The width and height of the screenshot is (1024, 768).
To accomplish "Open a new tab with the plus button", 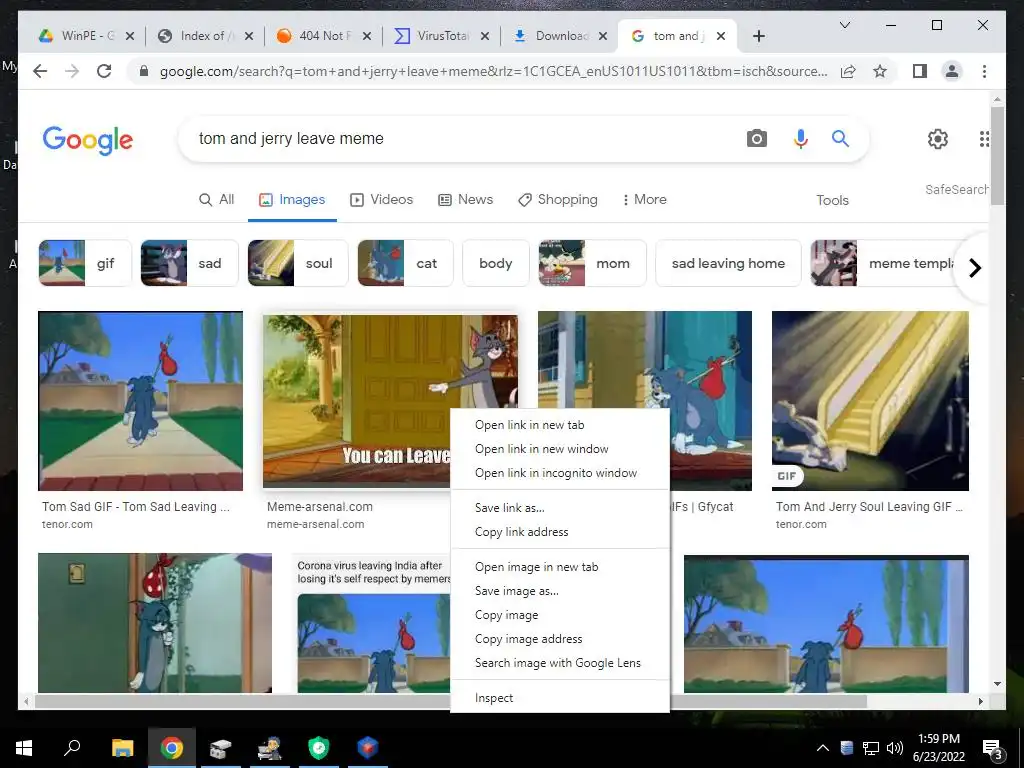I will pyautogui.click(x=758, y=36).
